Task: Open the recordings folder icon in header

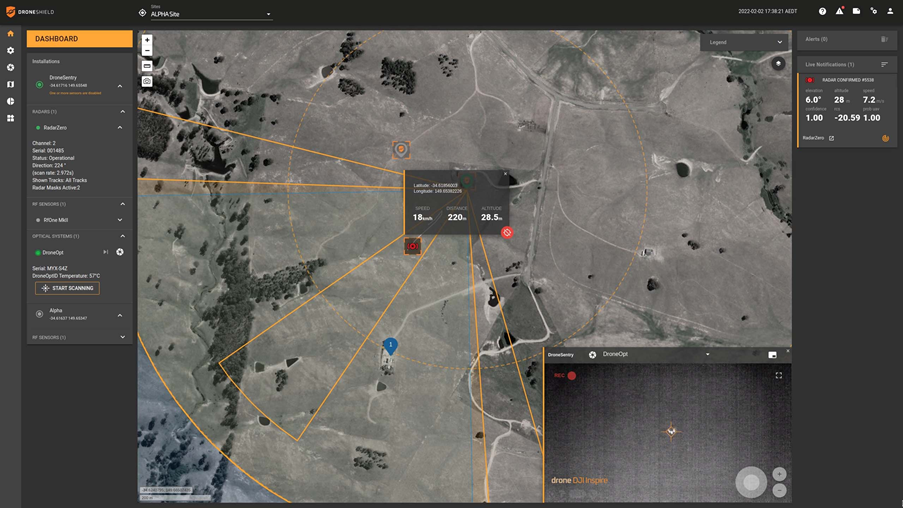Action: coord(856,11)
